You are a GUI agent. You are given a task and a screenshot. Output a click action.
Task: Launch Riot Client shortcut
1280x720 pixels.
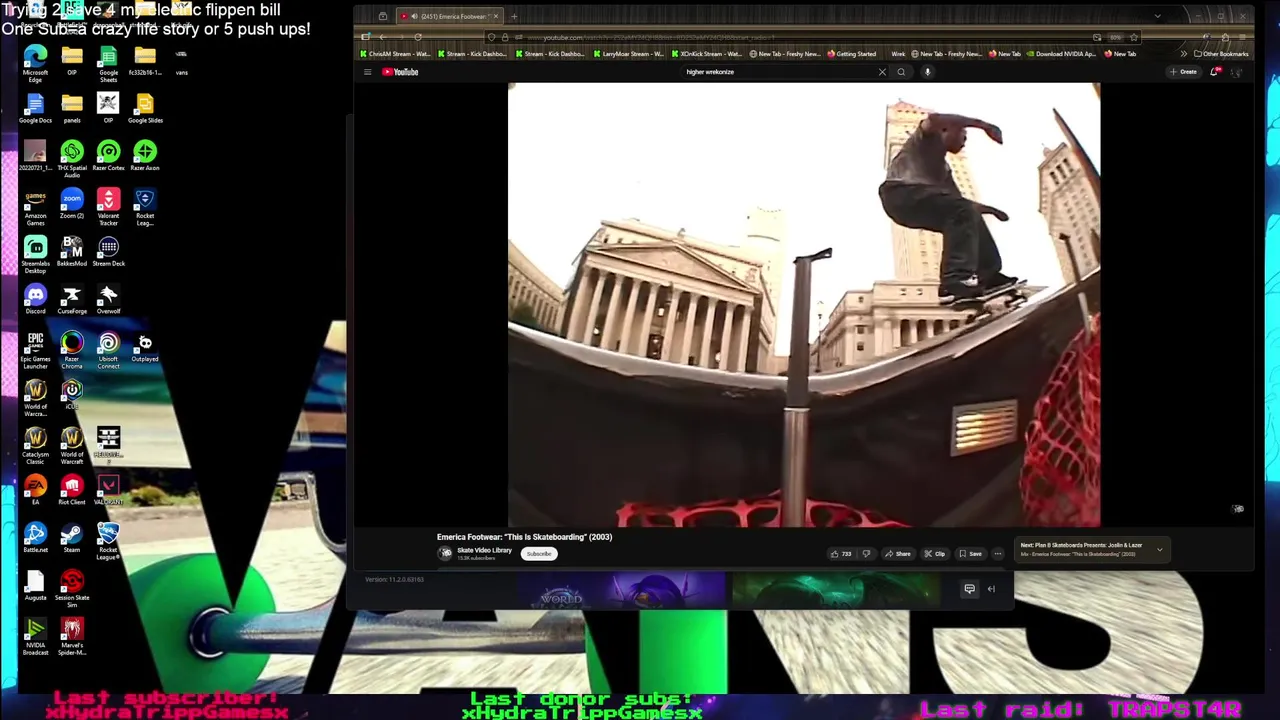pyautogui.click(x=72, y=490)
